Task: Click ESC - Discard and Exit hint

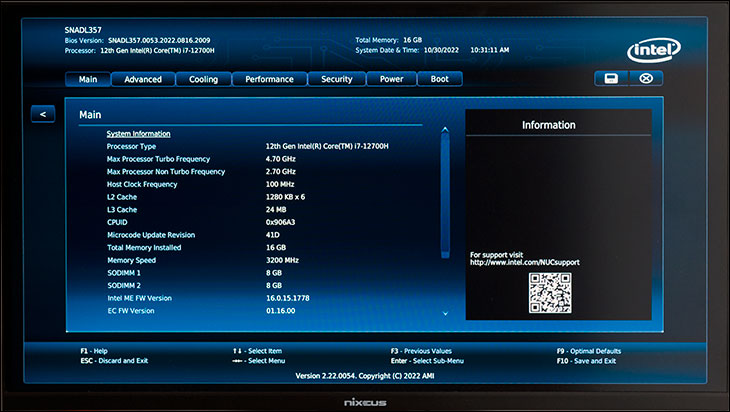Action: coord(114,361)
